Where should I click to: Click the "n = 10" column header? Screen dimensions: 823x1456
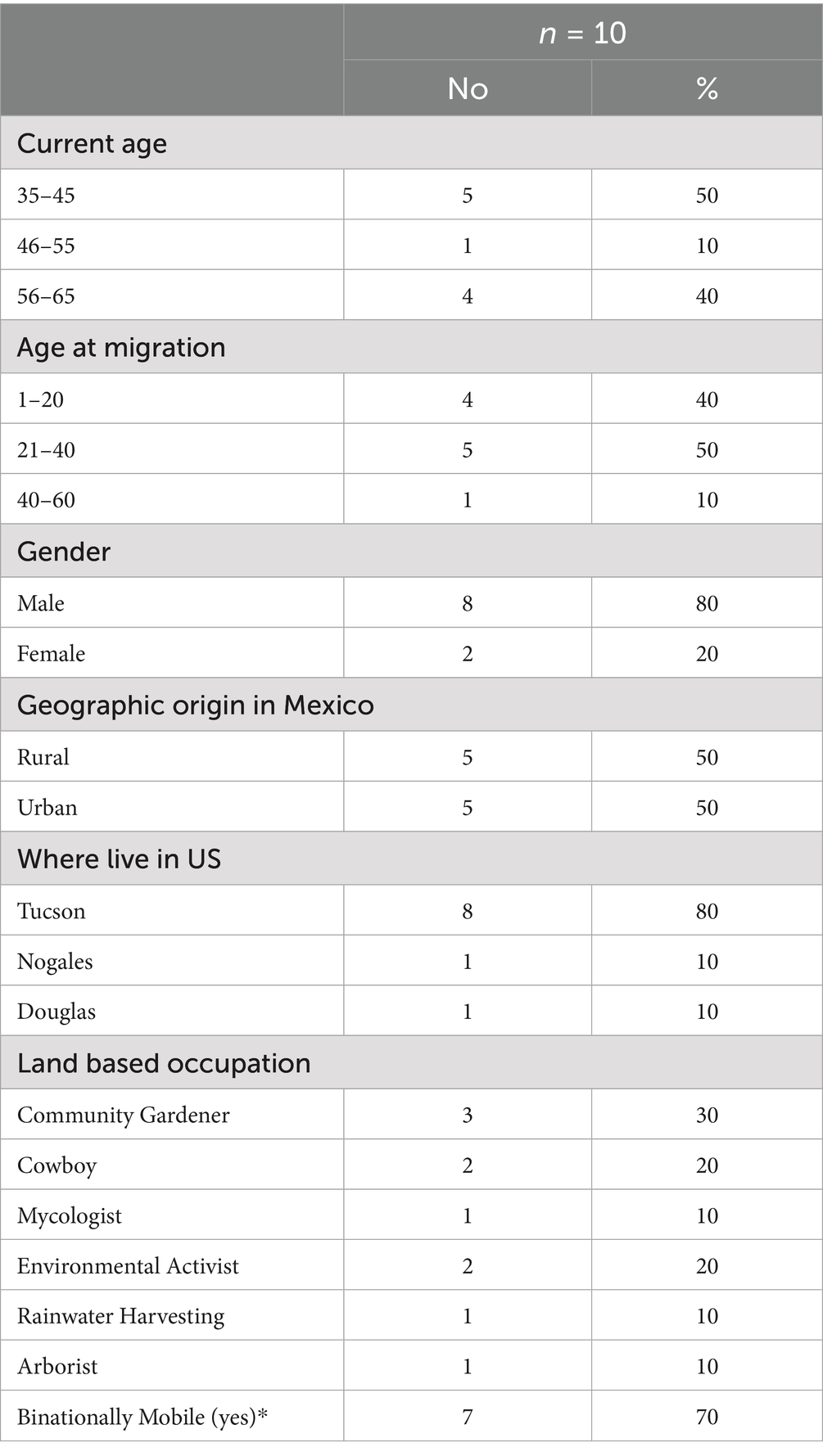(x=582, y=33)
